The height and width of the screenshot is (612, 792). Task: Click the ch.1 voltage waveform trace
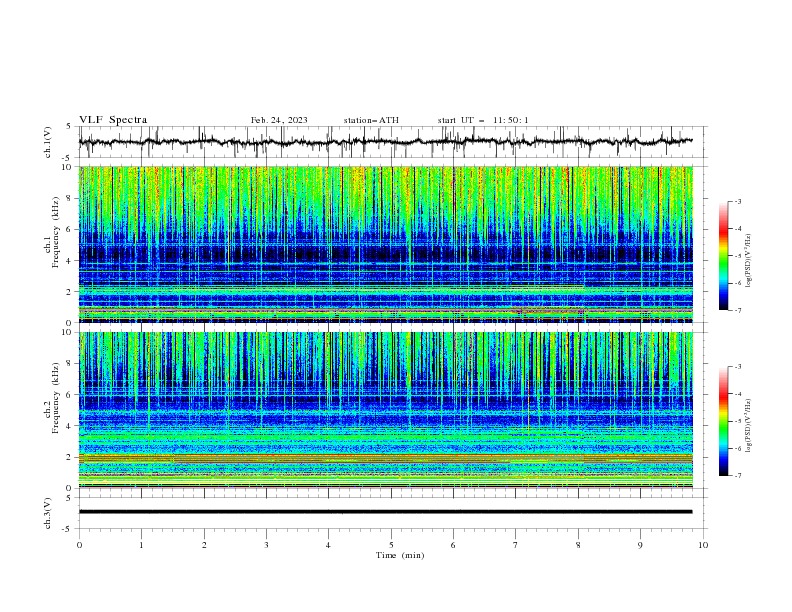coord(385,142)
